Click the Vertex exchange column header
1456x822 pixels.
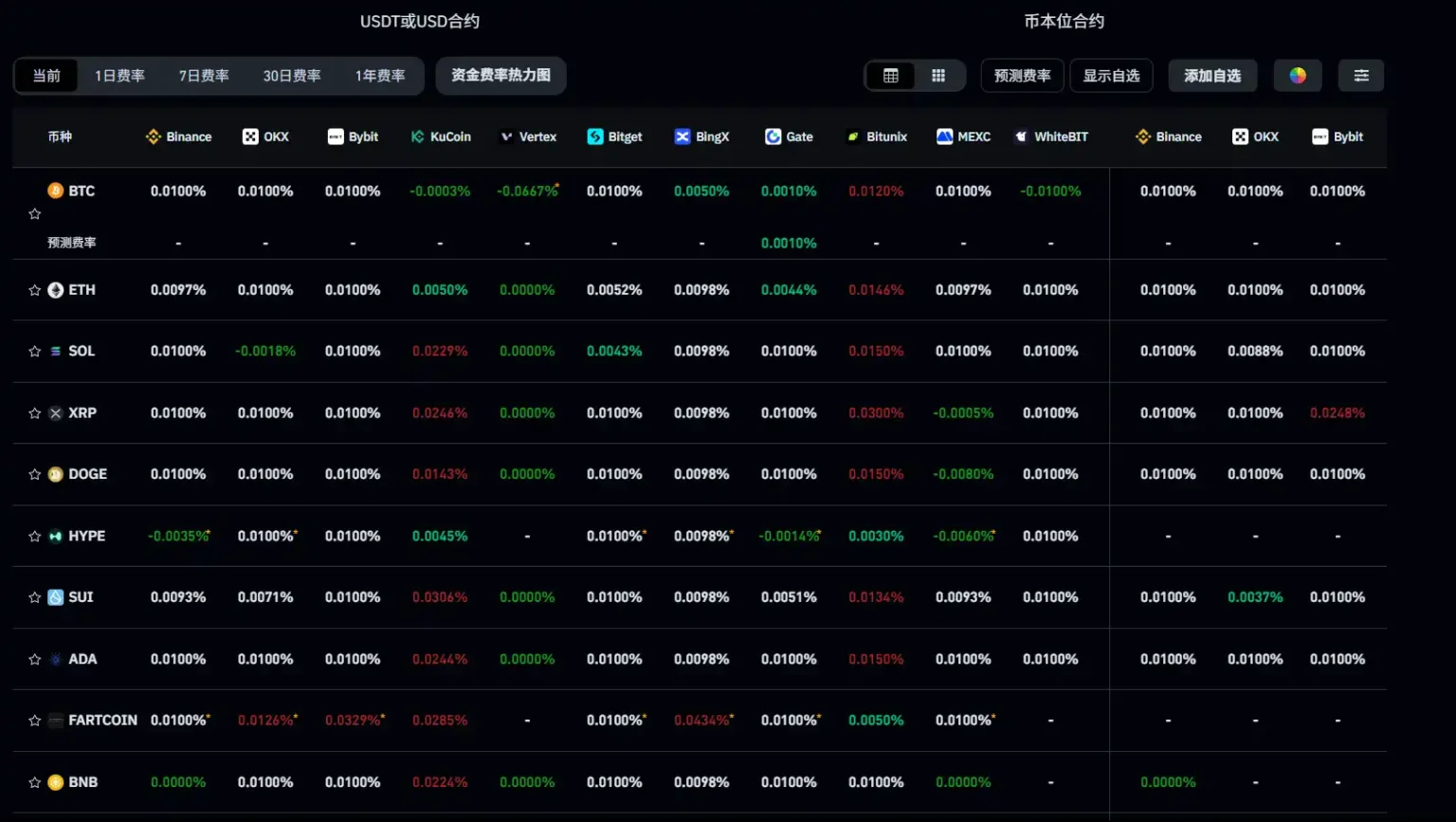click(528, 137)
